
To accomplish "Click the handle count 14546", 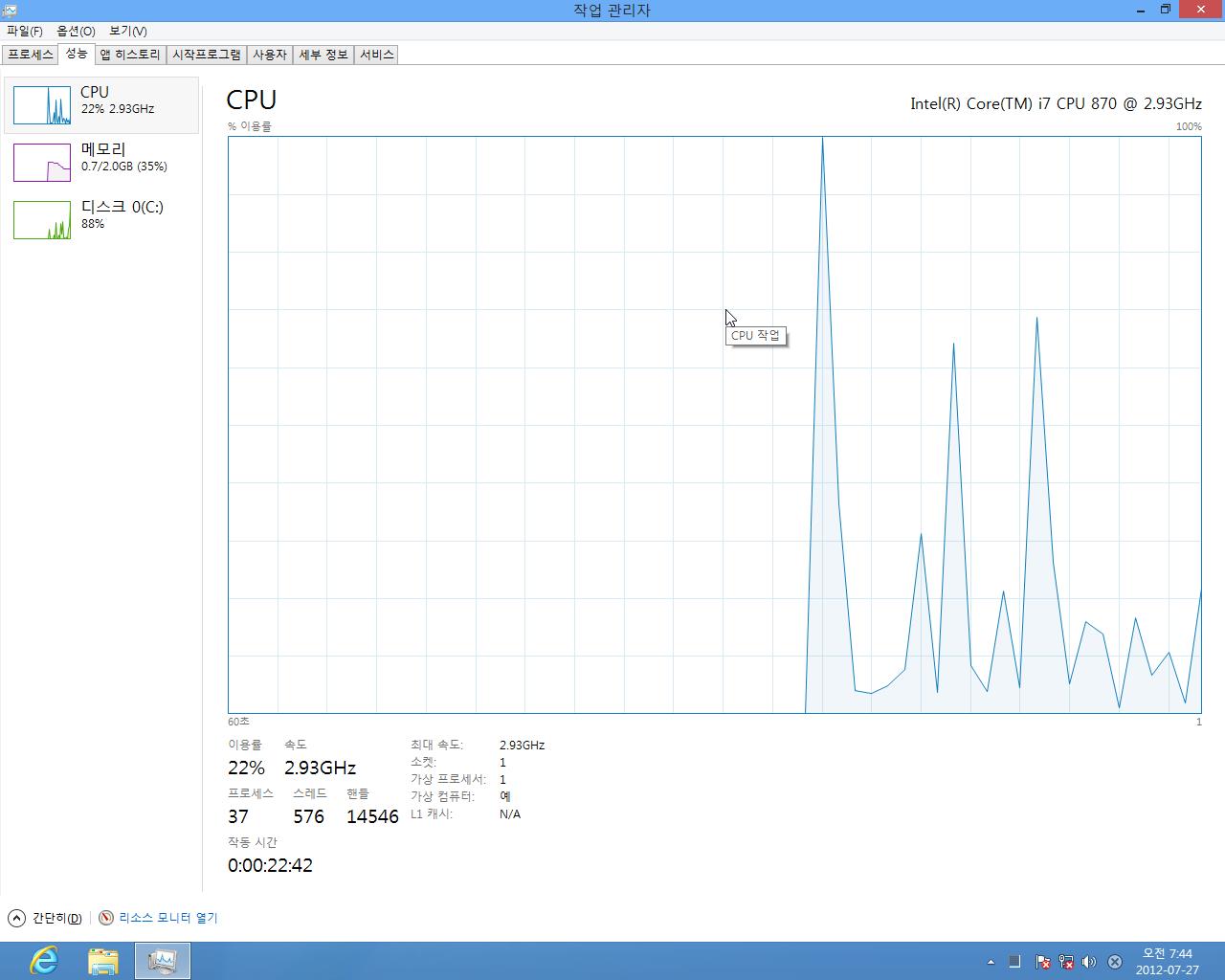I will tap(372, 816).
